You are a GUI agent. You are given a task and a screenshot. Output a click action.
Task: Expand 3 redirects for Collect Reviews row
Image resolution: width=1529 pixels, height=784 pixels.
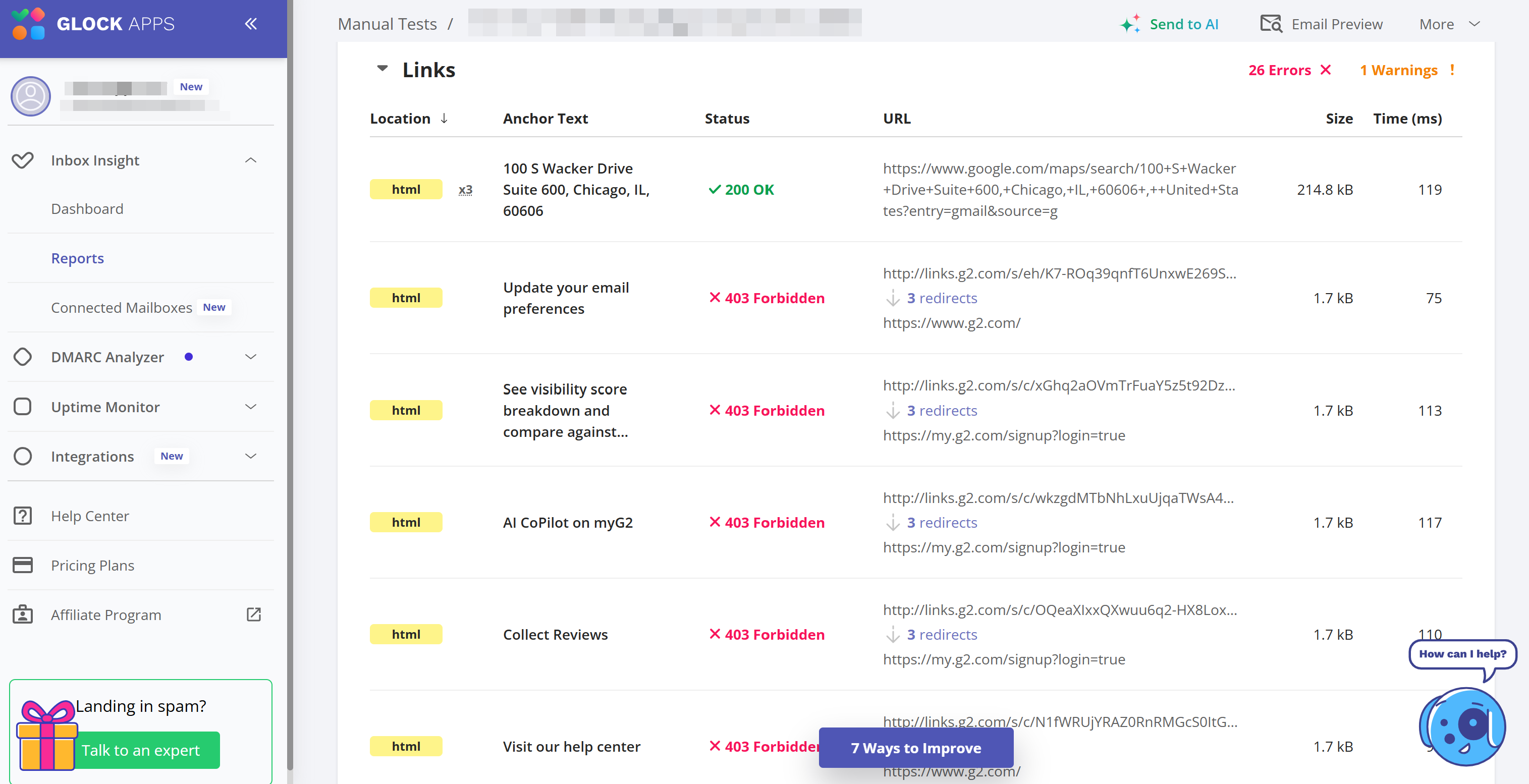click(942, 635)
